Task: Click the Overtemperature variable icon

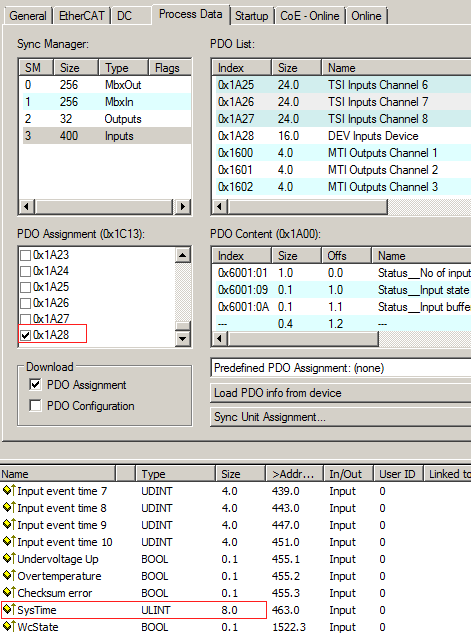Action: 9,576
